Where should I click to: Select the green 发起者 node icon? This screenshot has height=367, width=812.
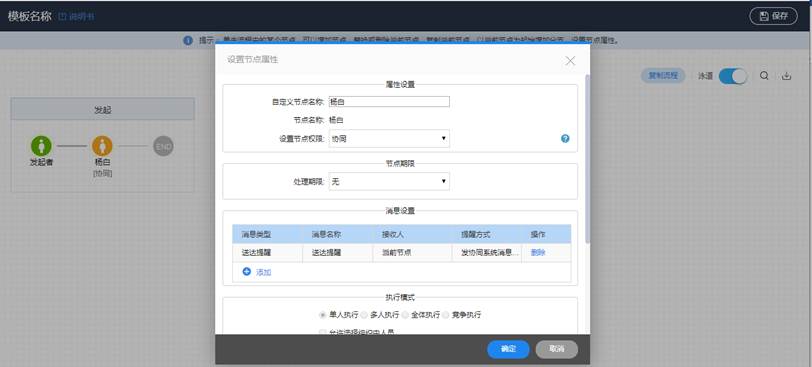pyautogui.click(x=41, y=146)
